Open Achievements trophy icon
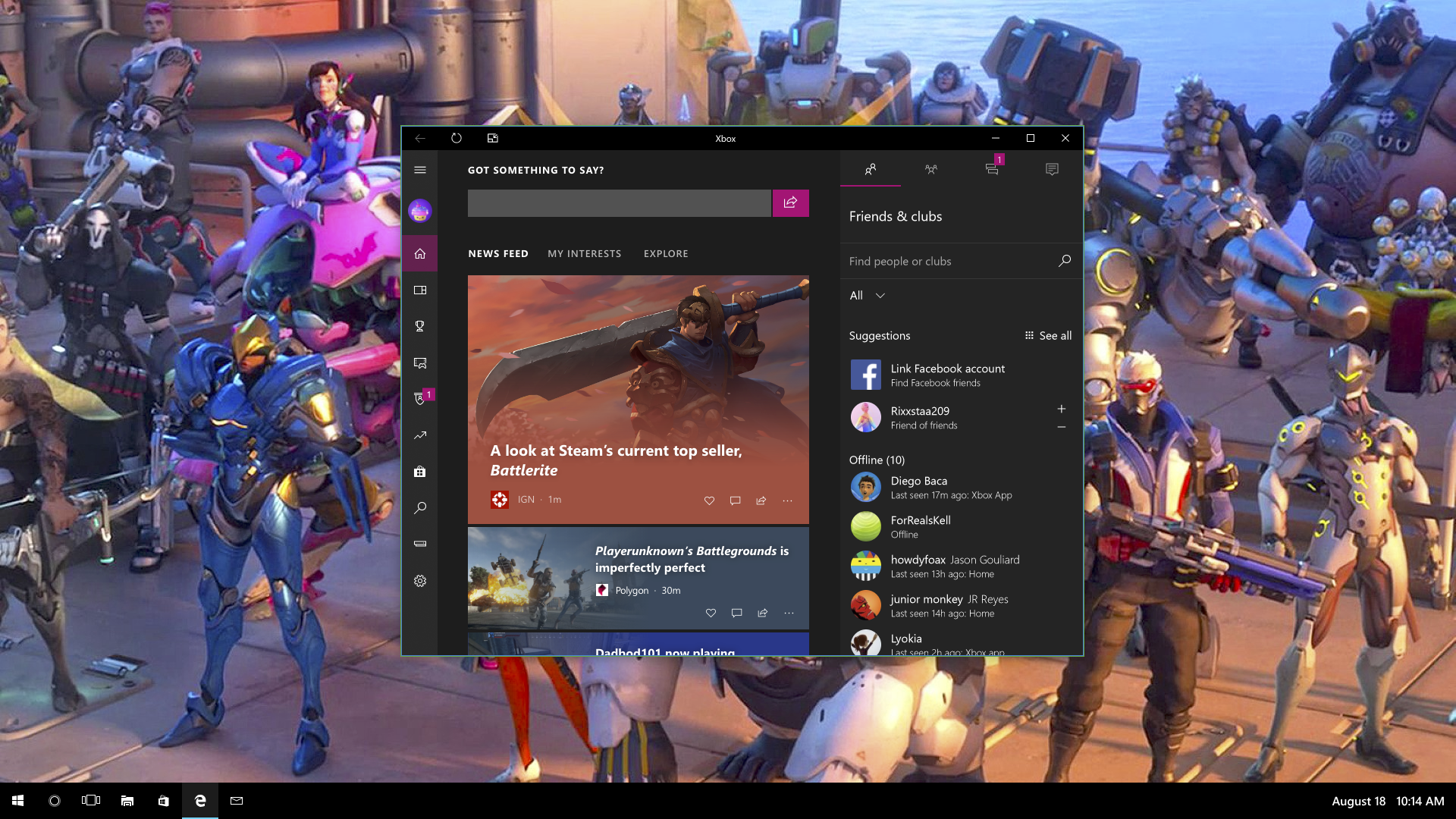This screenshot has height=819, width=1456. [420, 326]
